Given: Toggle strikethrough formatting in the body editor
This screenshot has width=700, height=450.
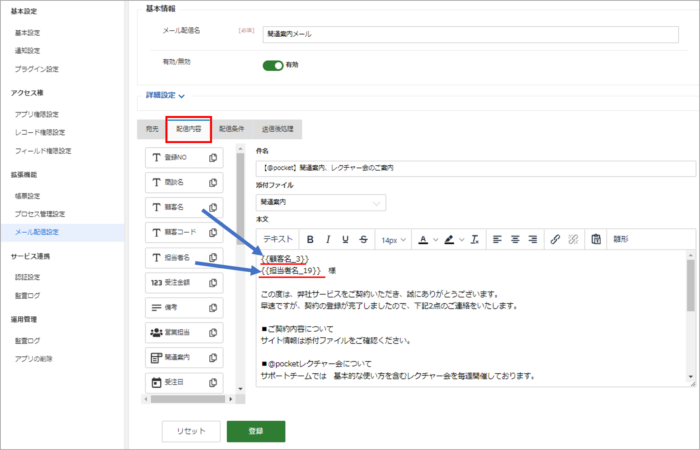Looking at the screenshot, I should (363, 240).
